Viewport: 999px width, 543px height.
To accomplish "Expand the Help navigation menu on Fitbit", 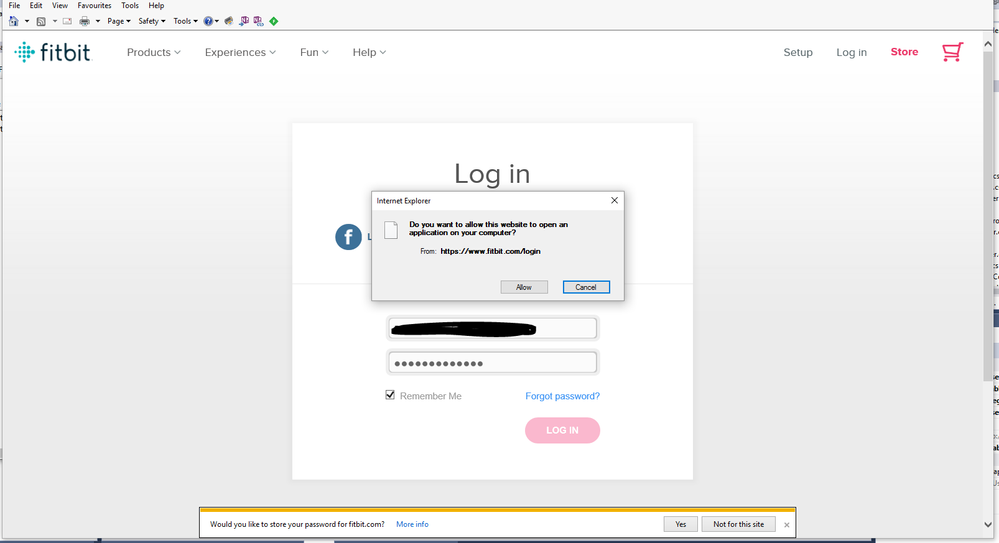I will coord(370,52).
